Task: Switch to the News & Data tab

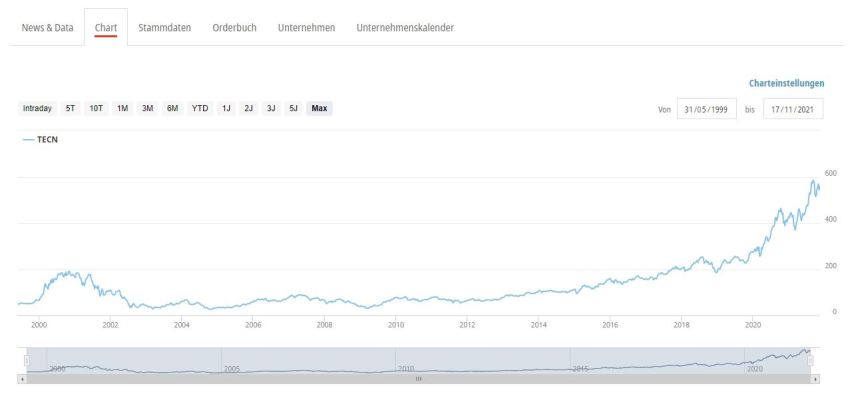Action: coord(48,27)
